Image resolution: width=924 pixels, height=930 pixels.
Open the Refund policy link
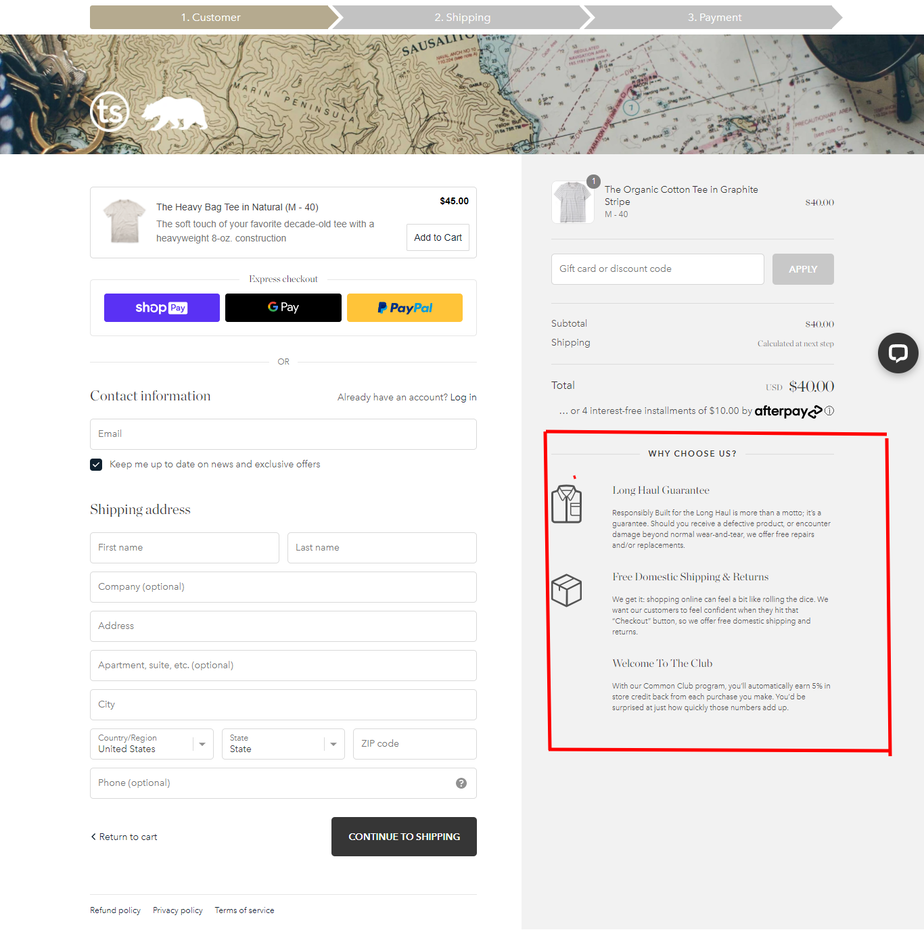(115, 910)
